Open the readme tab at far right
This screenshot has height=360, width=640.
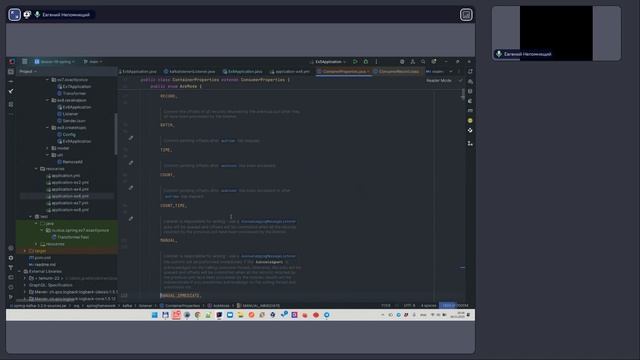coord(435,71)
